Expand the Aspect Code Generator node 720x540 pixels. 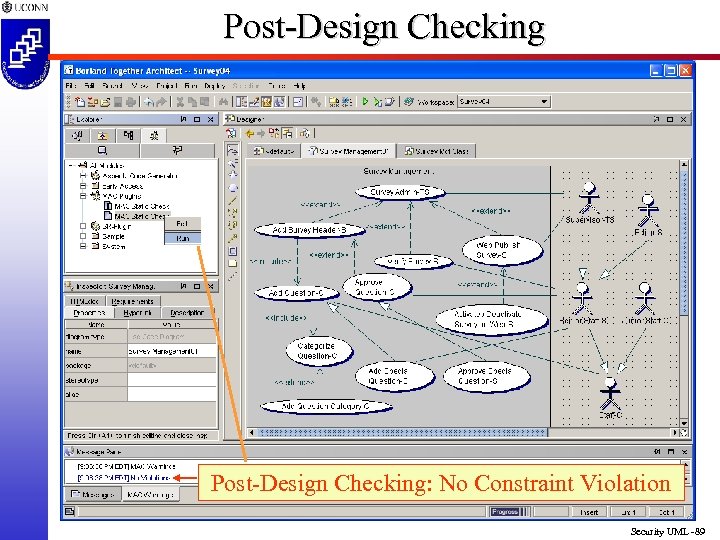tap(83, 175)
